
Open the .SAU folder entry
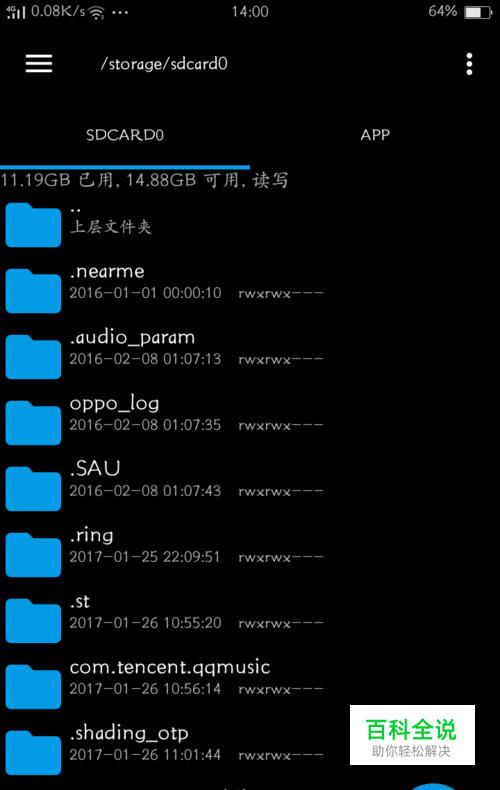pyautogui.click(x=250, y=480)
